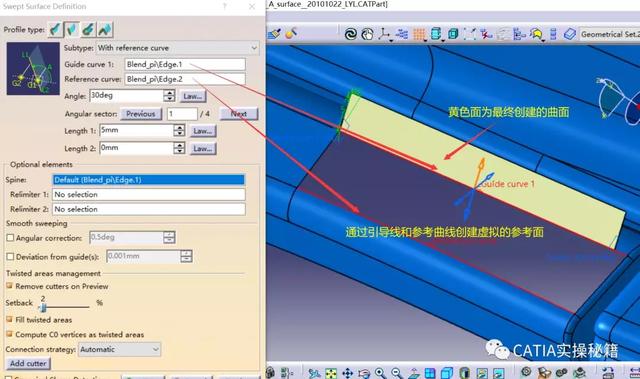Toggle the Fill twisted areas checkbox

coord(9,319)
